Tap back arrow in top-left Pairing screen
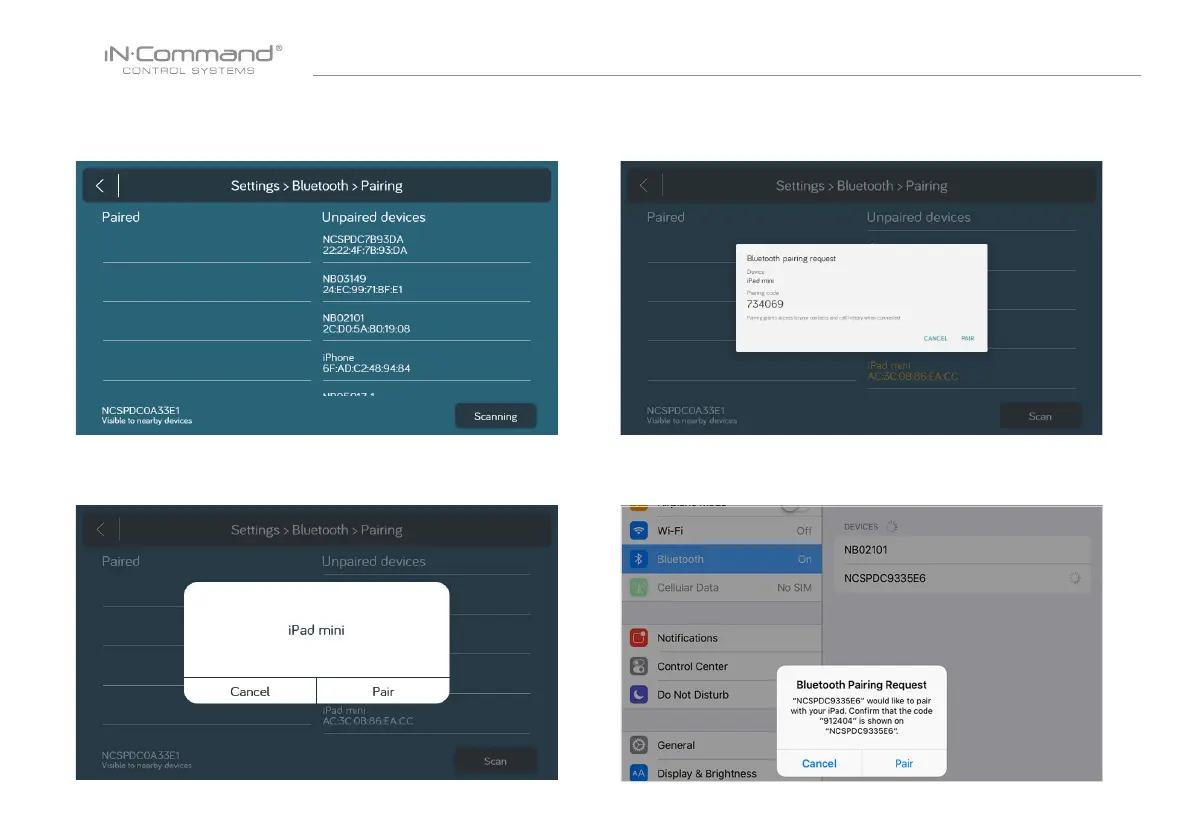Image resolution: width=1191 pixels, height=839 pixels. [x=100, y=185]
